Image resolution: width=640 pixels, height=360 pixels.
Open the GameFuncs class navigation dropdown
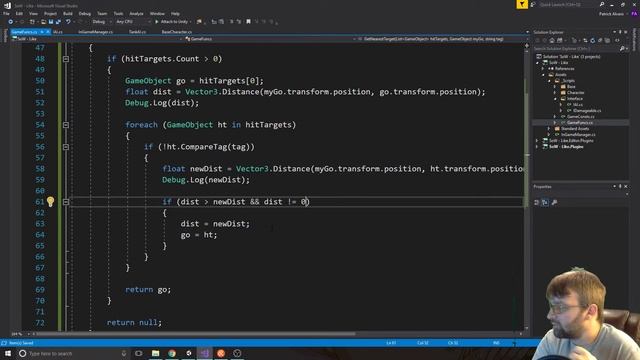click(x=269, y=39)
